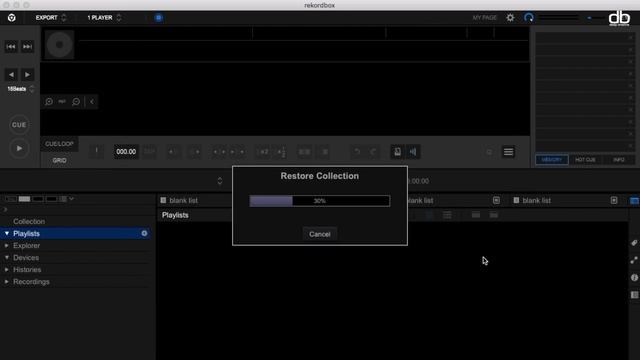640x360 pixels.
Task: Open the tree layout dropdown chevron
Action: coord(71,199)
